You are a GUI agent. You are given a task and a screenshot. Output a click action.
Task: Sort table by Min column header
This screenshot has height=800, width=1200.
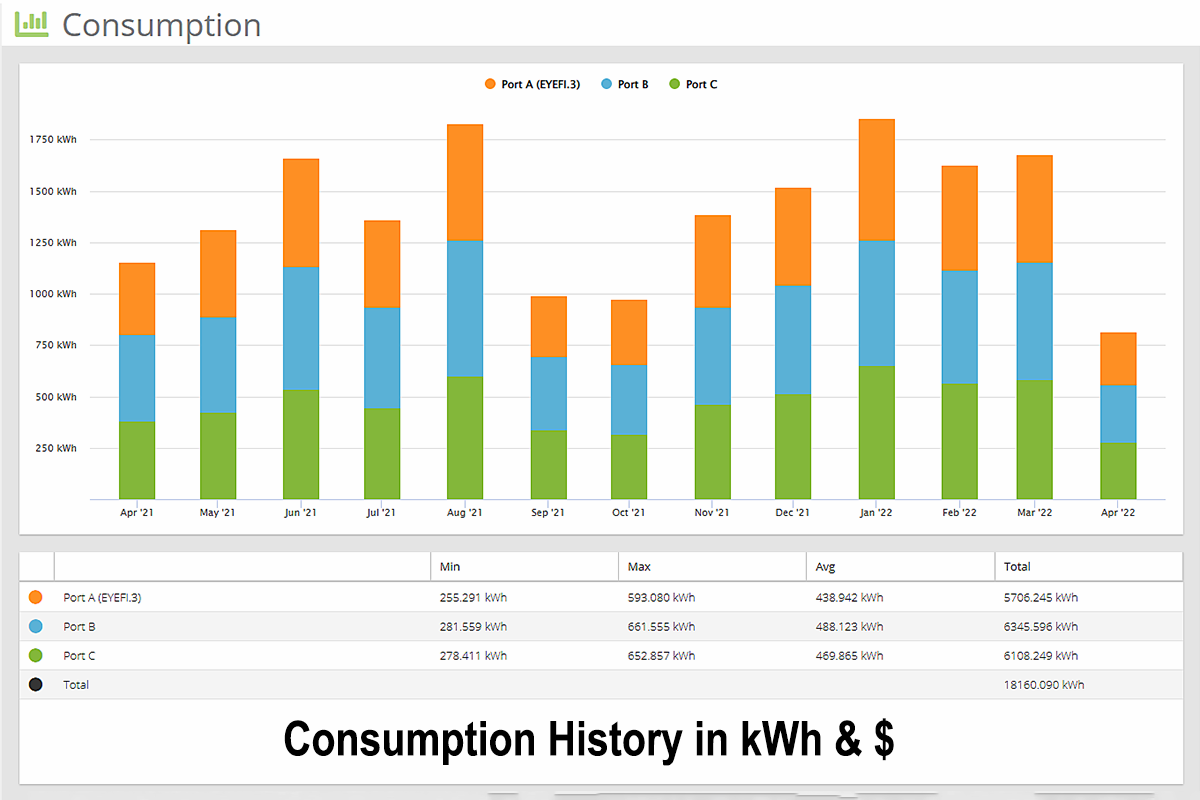coord(450,567)
